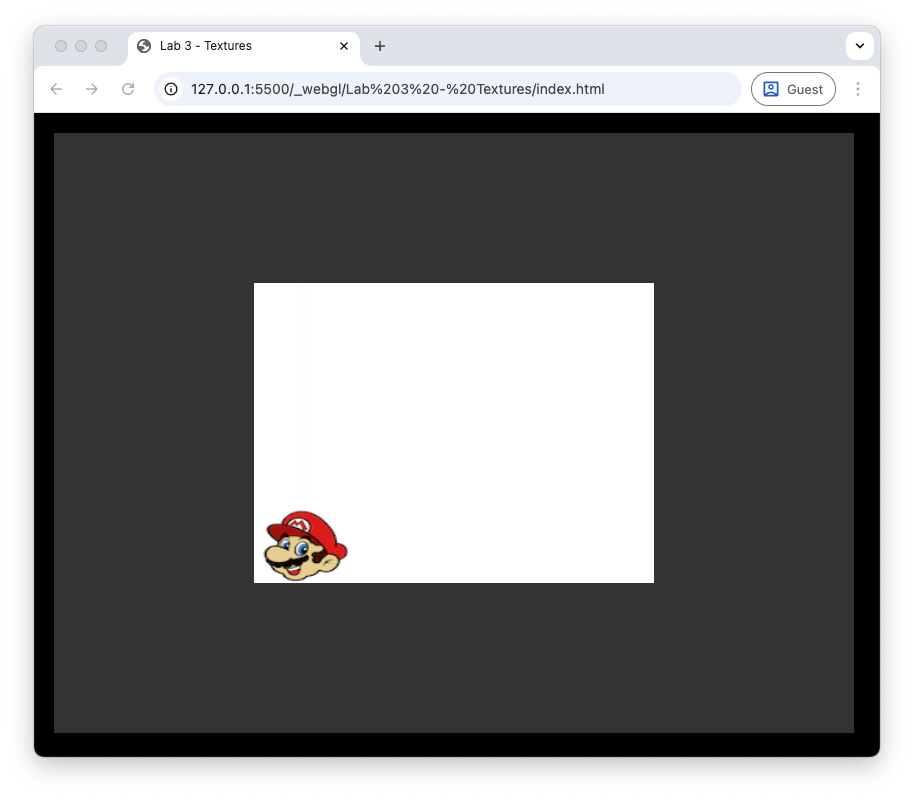Go back with the back arrow
This screenshot has height=799, width=914.
[56, 89]
